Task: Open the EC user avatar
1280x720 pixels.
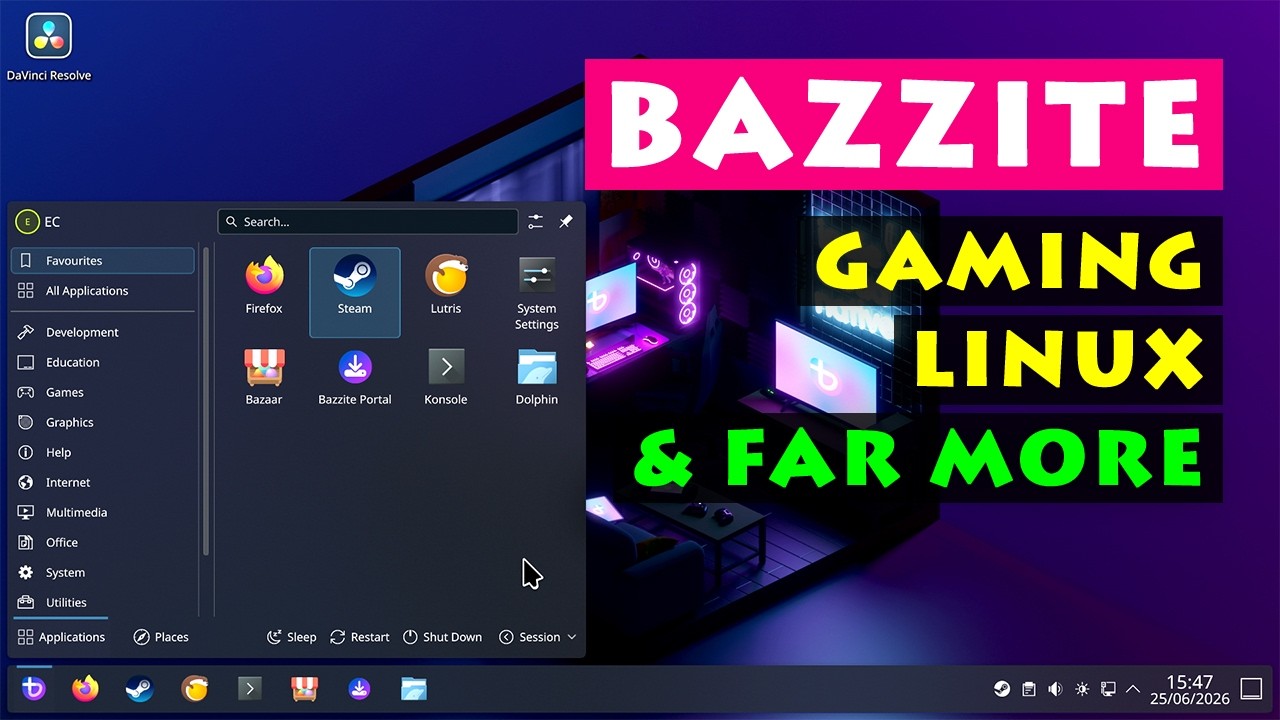Action: point(28,222)
